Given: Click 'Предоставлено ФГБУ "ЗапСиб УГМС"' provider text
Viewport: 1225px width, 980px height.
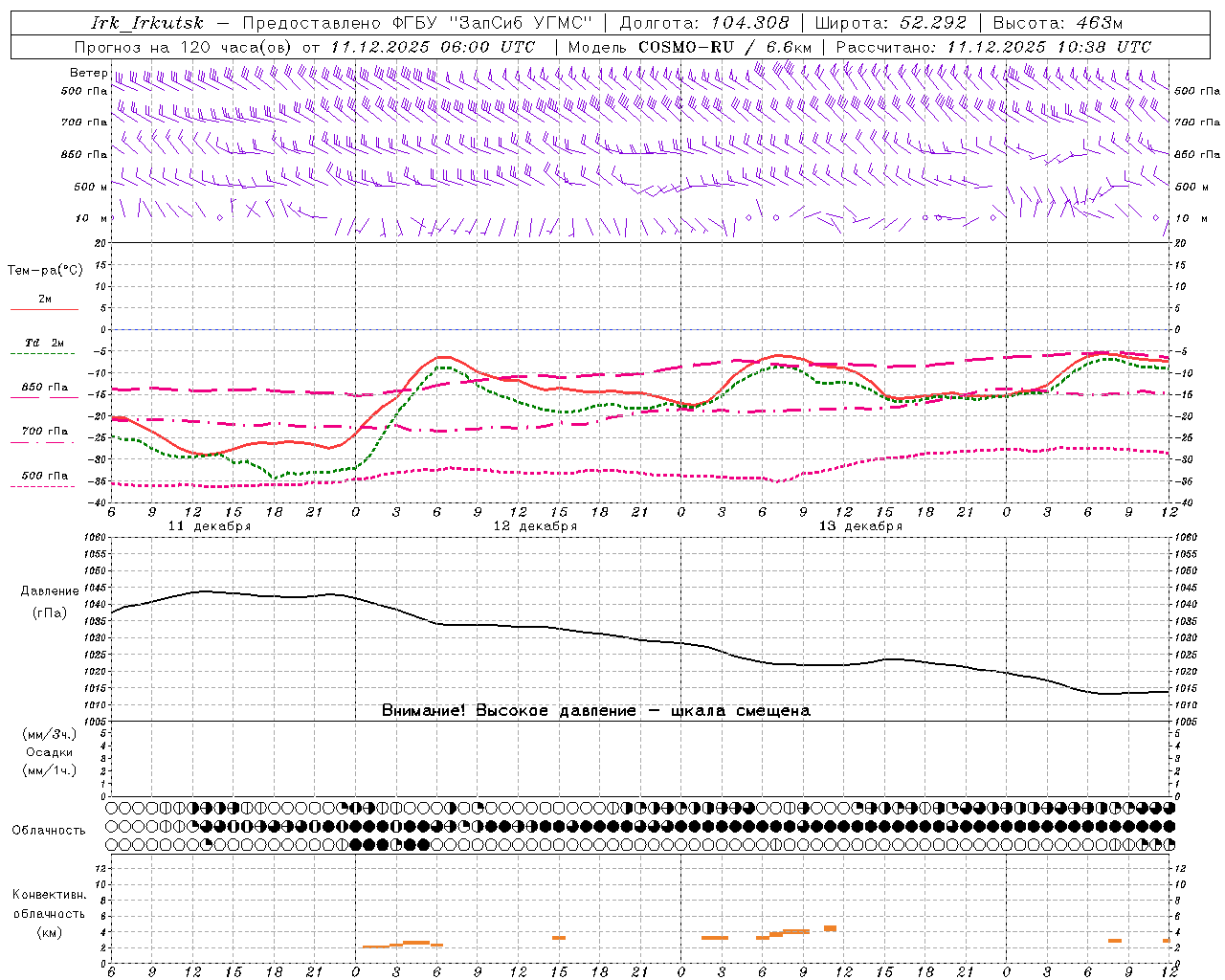Looking at the screenshot, I should click(x=417, y=23).
